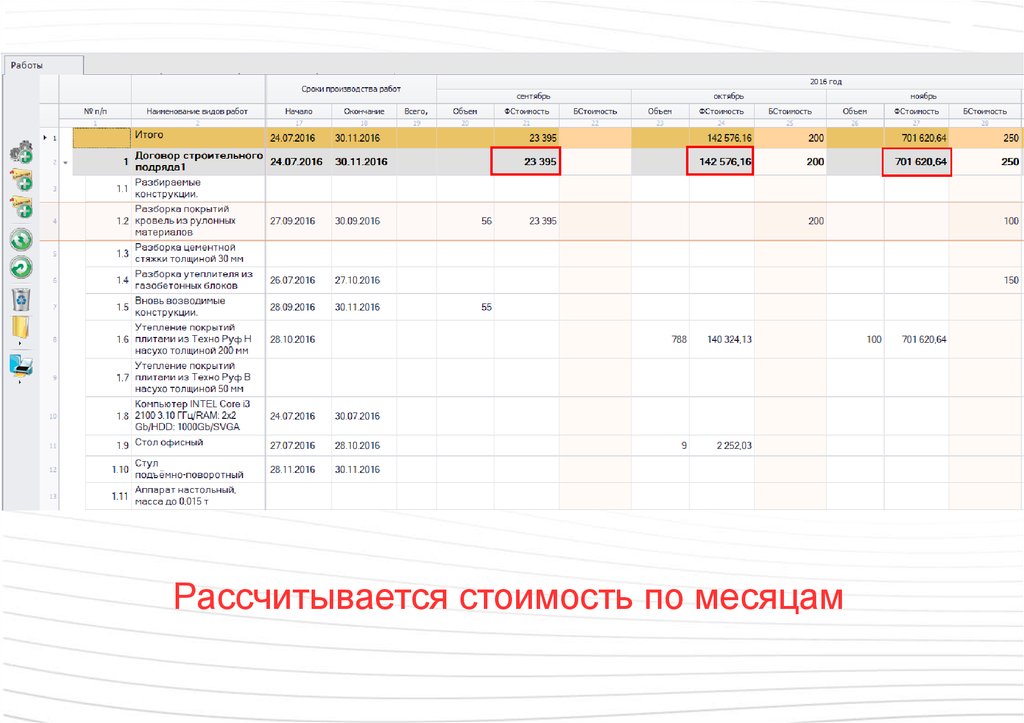This screenshot has height=723, width=1024.
Task: Select the Разбираемые конструкции row
Action: point(198,188)
